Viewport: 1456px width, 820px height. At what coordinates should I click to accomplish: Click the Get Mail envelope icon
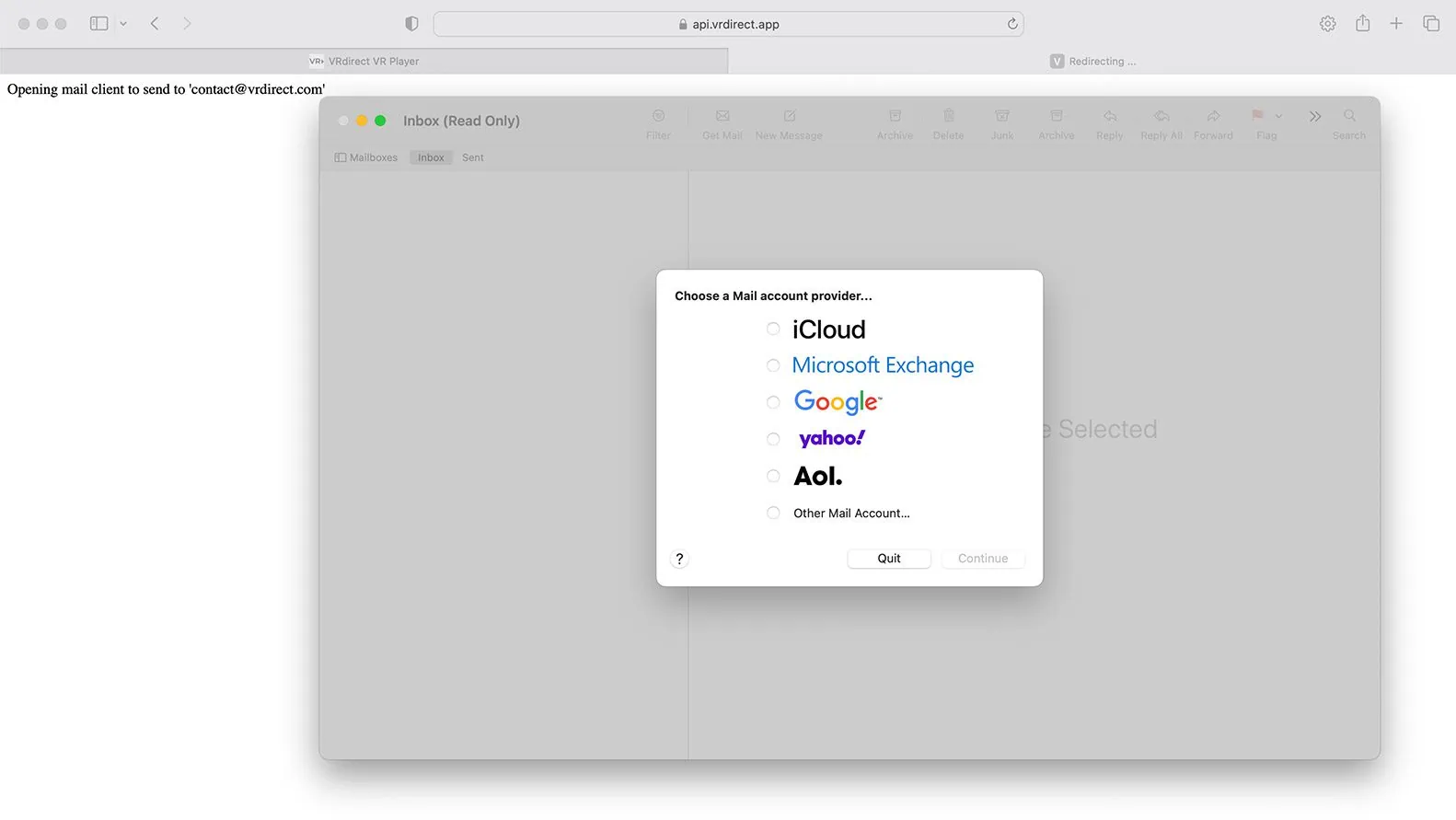tap(722, 116)
